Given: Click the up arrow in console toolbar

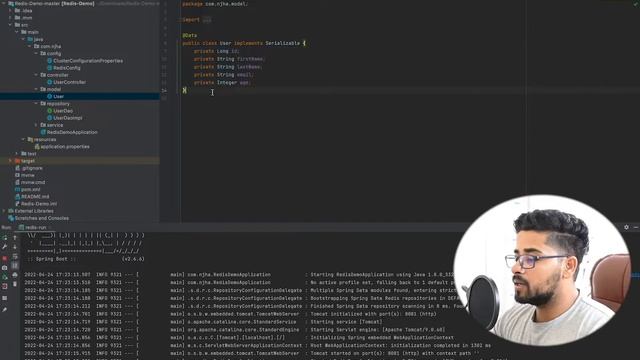Looking at the screenshot, I should (x=15, y=237).
